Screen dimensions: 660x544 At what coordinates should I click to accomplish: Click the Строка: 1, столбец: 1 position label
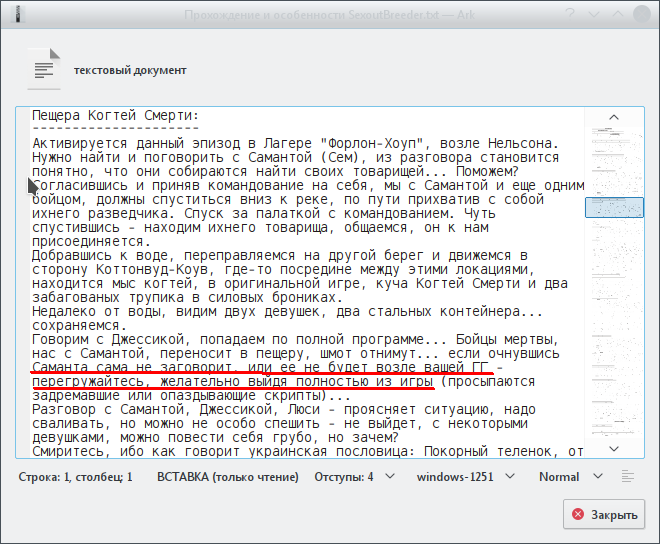tap(76, 477)
